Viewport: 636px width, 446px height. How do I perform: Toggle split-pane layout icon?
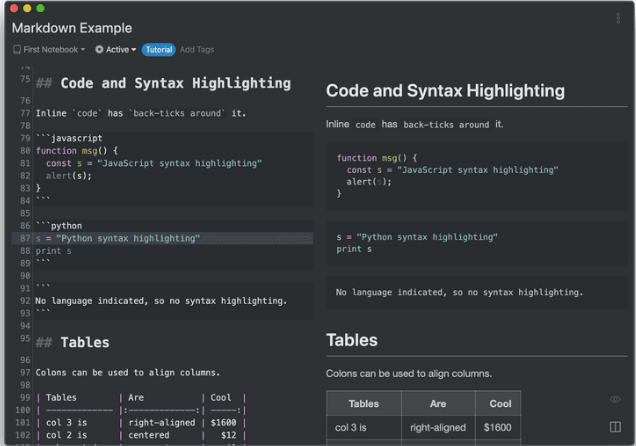point(615,427)
